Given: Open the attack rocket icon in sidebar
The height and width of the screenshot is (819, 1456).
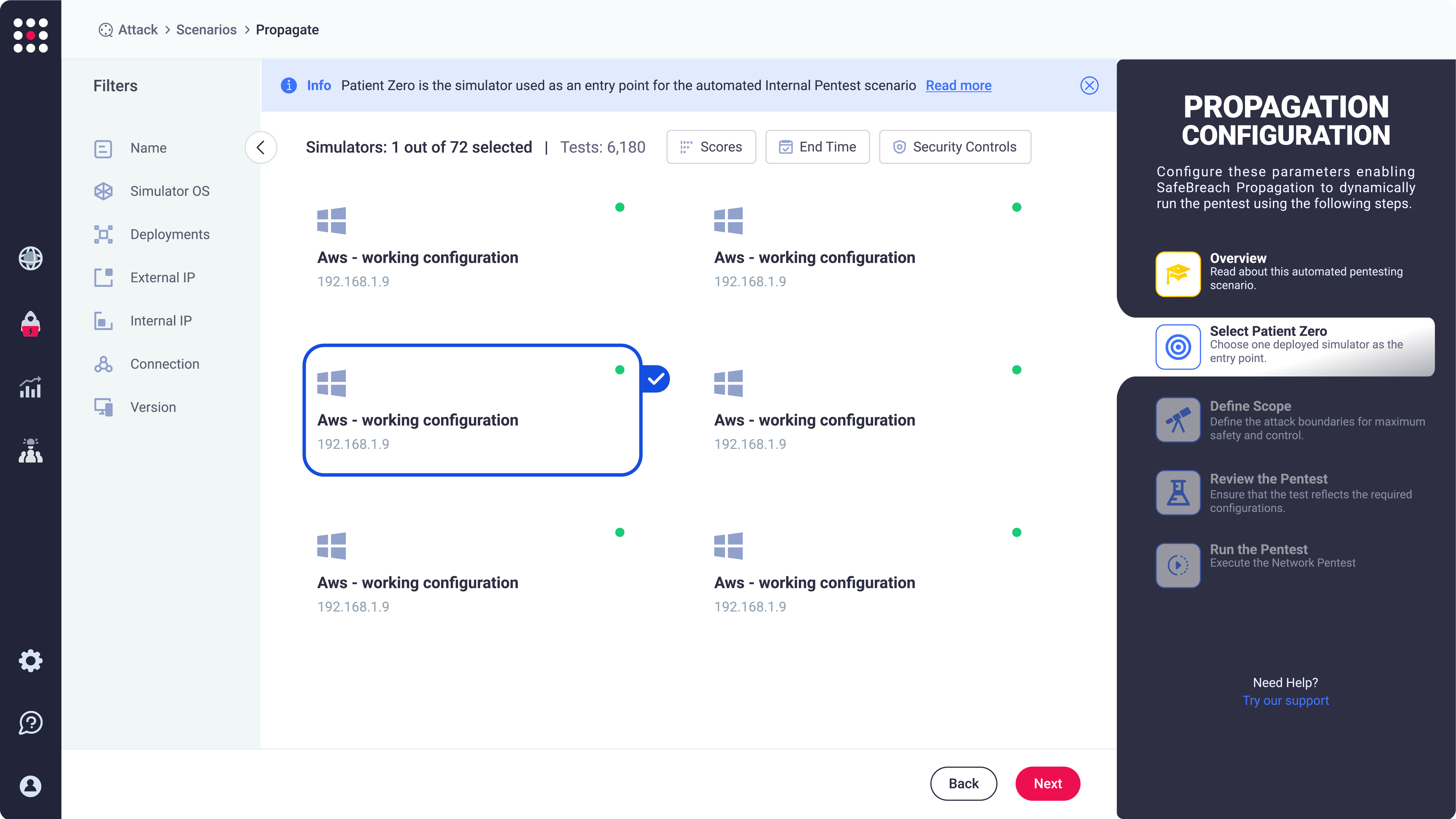Looking at the screenshot, I should [x=31, y=324].
